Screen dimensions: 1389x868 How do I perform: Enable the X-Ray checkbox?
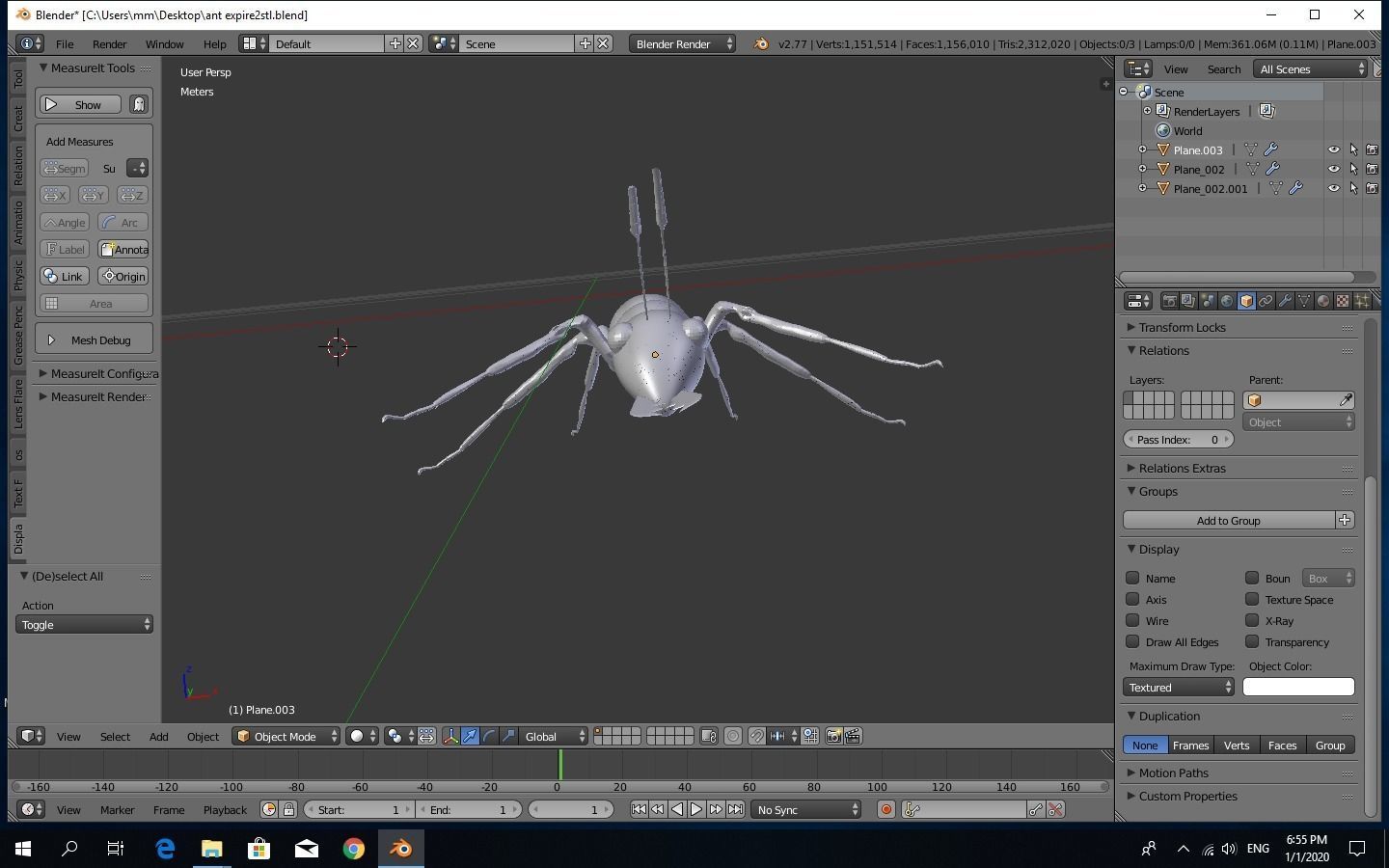tap(1252, 620)
